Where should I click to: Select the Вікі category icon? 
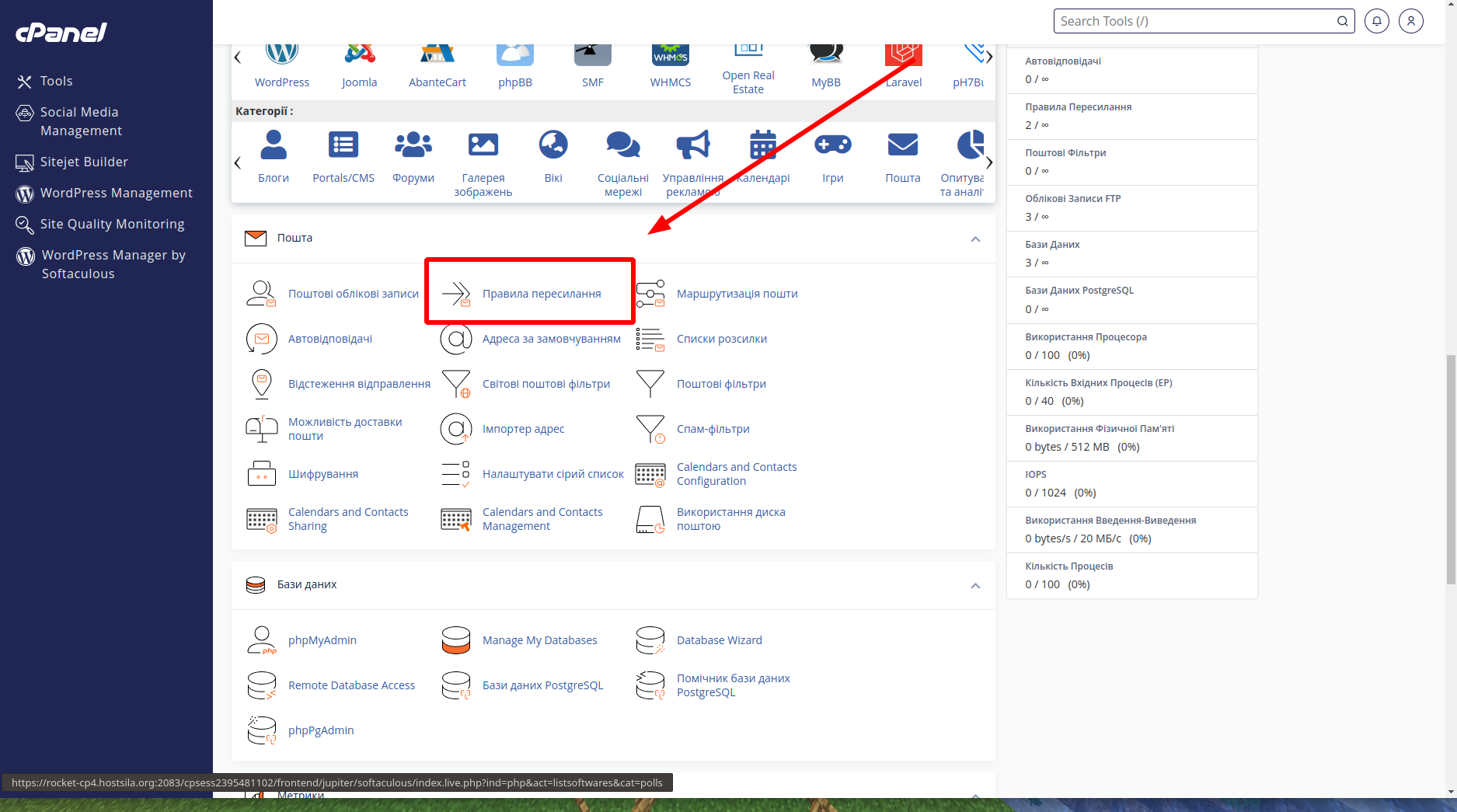pyautogui.click(x=553, y=145)
